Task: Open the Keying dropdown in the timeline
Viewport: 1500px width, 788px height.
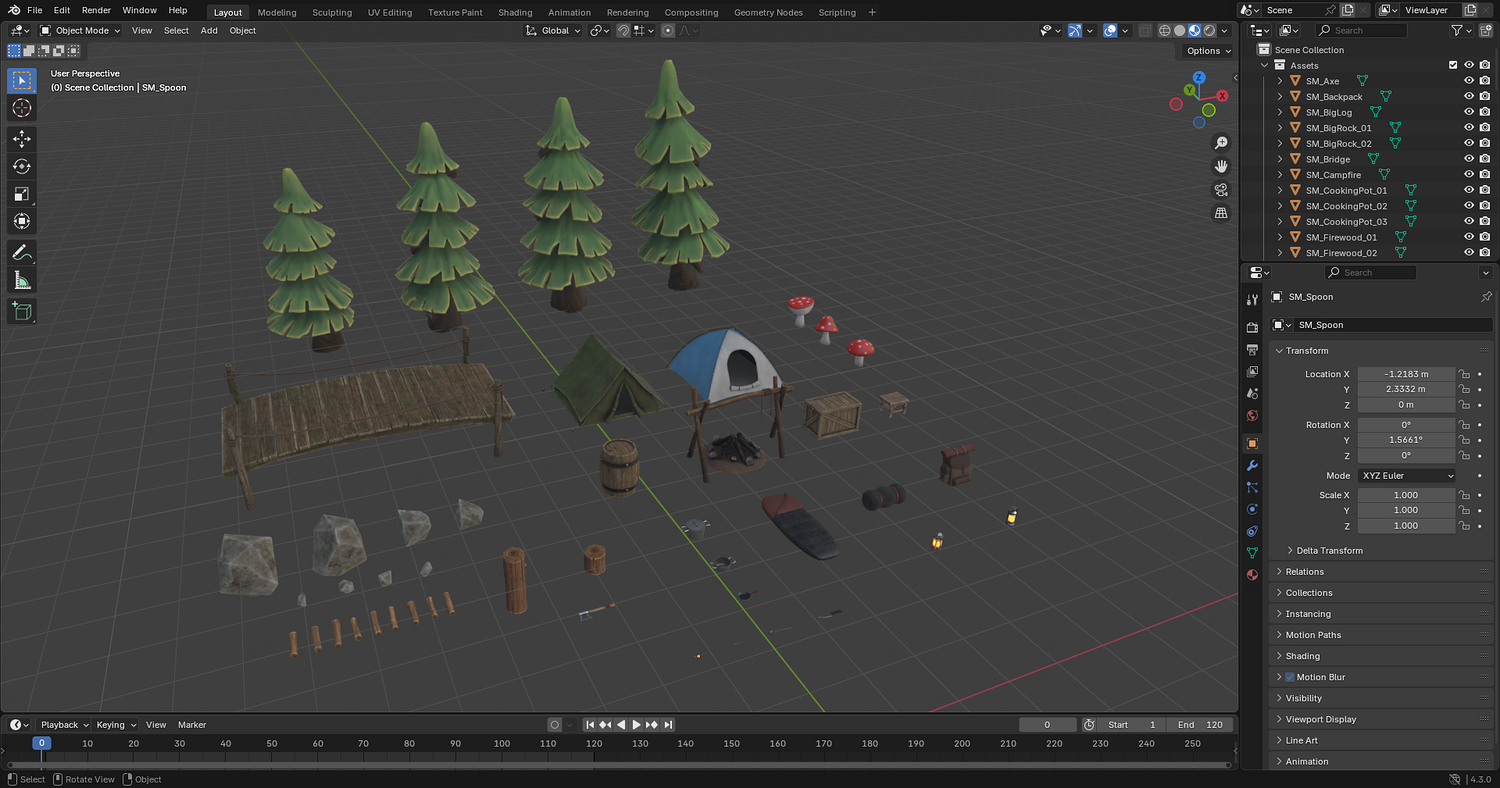Action: 115,725
